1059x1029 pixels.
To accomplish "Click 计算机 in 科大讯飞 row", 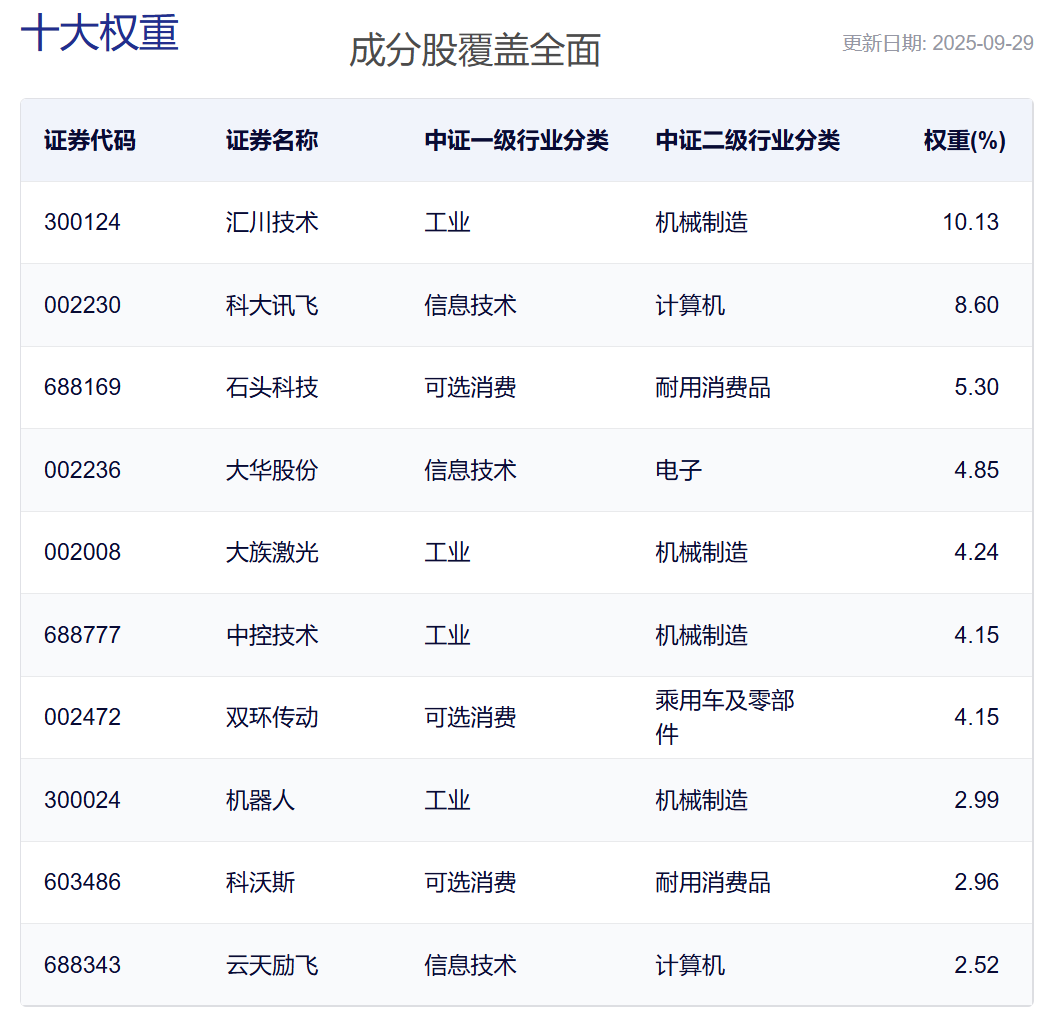I will 690,305.
